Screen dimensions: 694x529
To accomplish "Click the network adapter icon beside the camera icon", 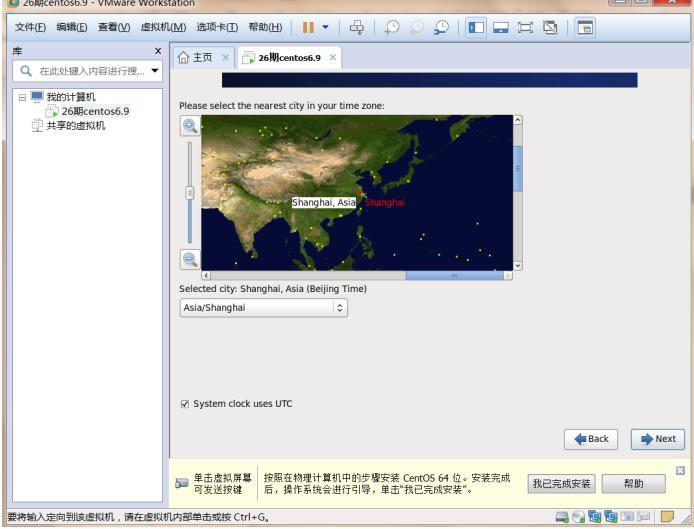I will tap(611, 517).
